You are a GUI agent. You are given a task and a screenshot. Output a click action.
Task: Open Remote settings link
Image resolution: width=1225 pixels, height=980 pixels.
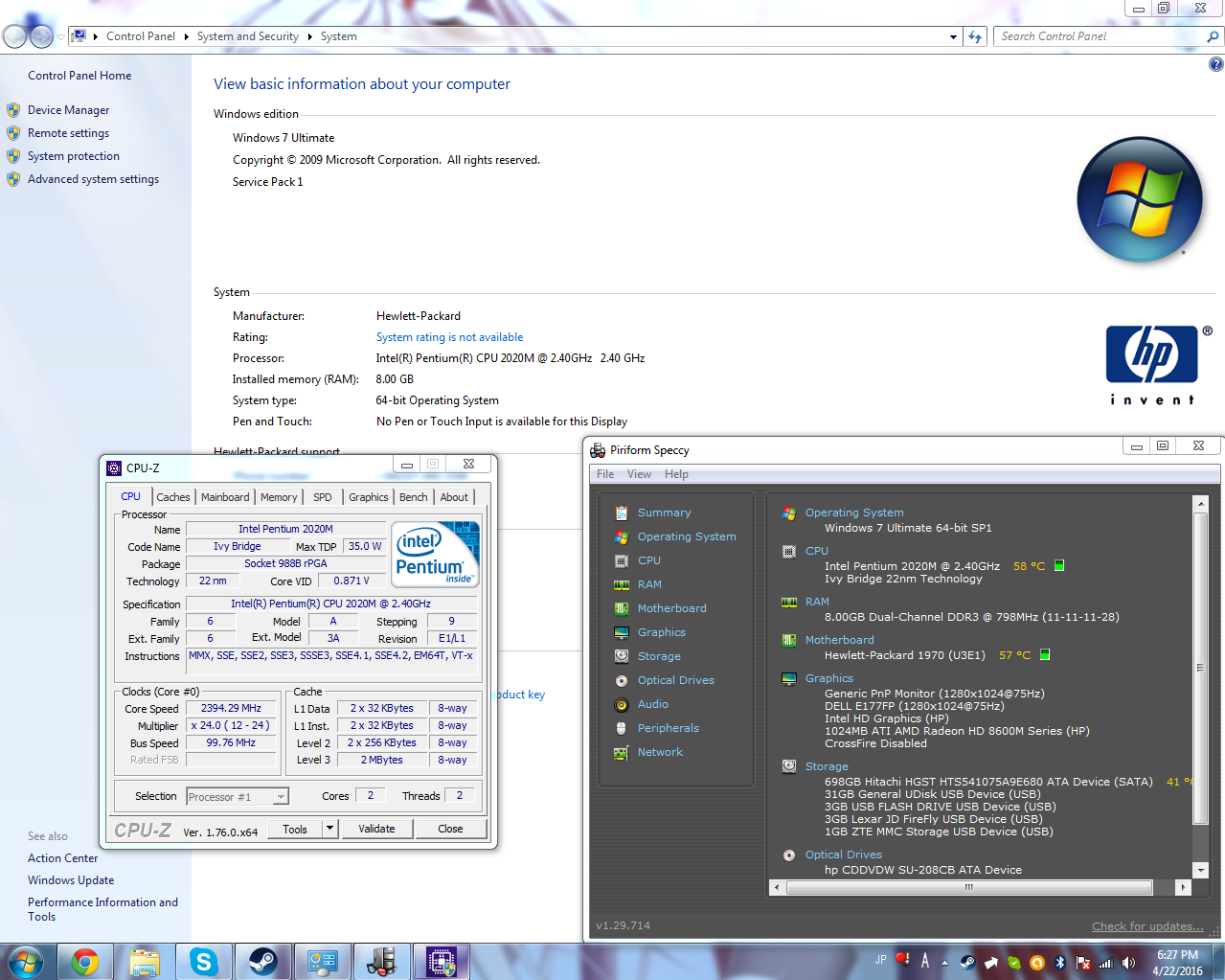tap(68, 133)
